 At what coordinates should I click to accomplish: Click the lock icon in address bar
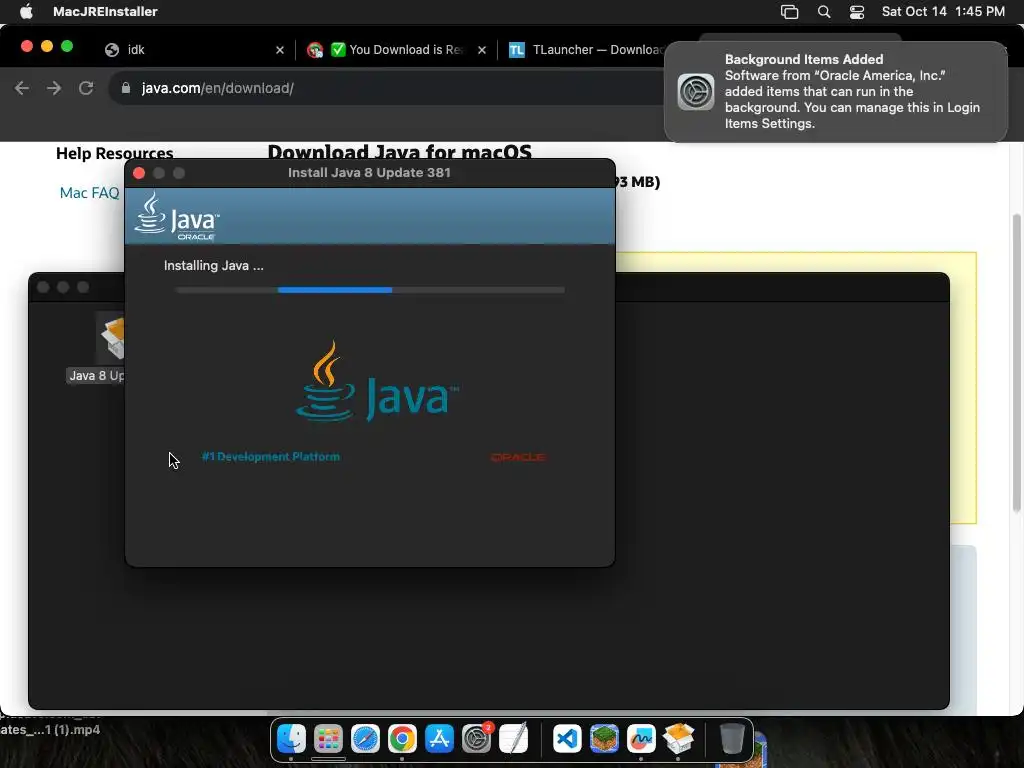126,88
